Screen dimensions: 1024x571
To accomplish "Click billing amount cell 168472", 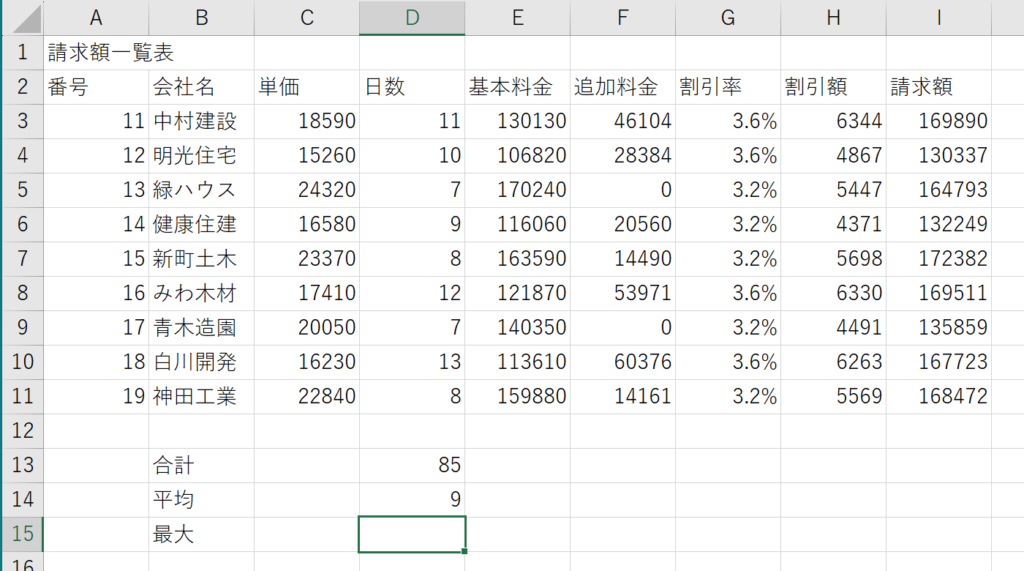I will (x=938, y=397).
